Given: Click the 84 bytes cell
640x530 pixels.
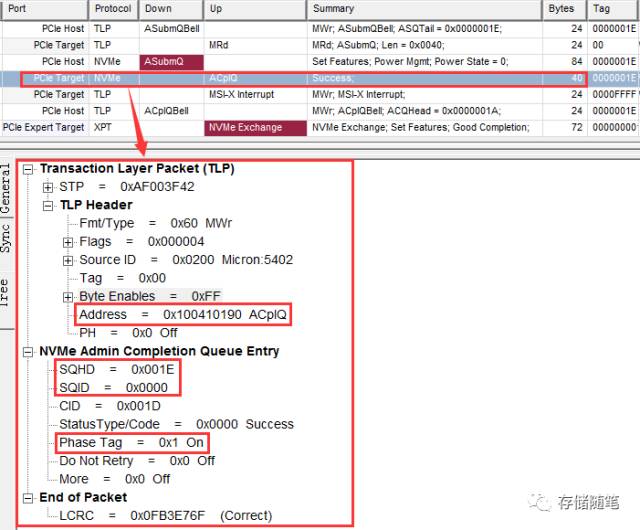Looking at the screenshot, I should click(565, 62).
